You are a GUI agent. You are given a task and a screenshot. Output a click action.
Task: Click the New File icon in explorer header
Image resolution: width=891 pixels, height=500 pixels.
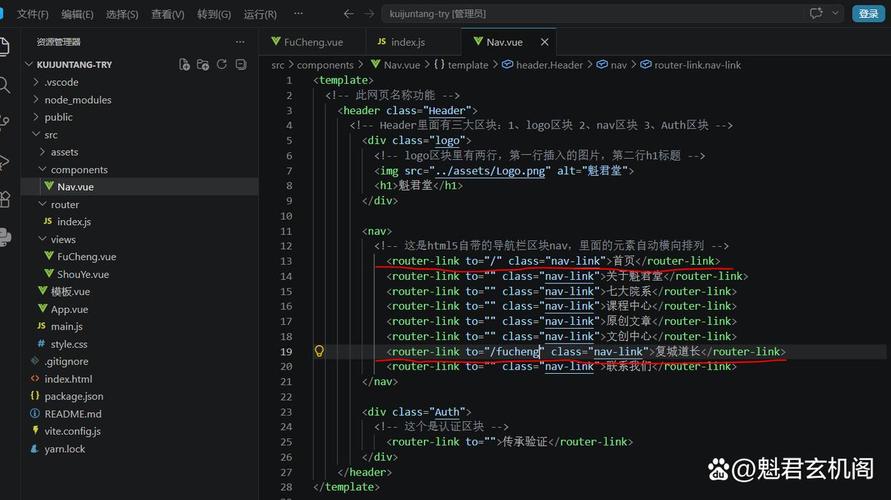184,65
